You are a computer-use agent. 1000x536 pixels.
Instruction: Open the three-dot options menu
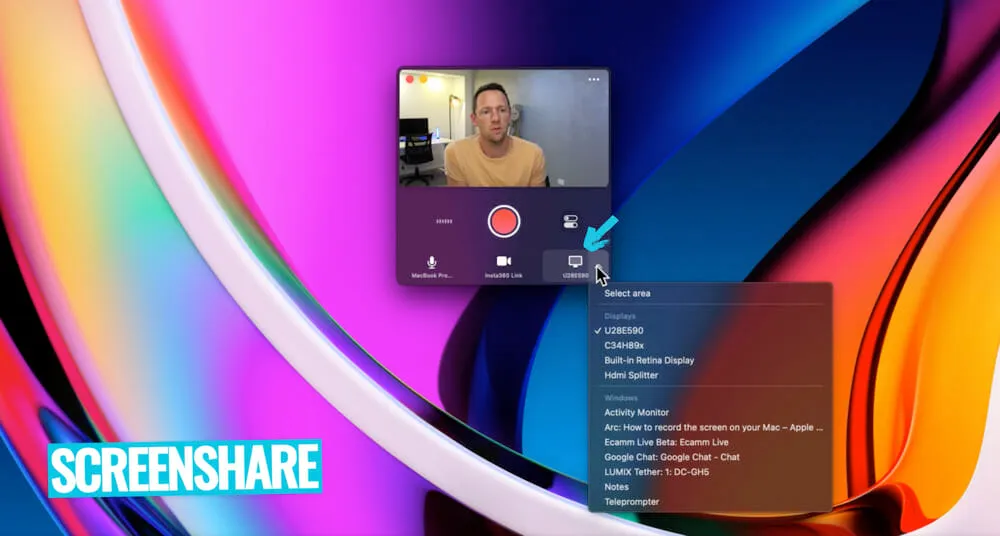(594, 79)
